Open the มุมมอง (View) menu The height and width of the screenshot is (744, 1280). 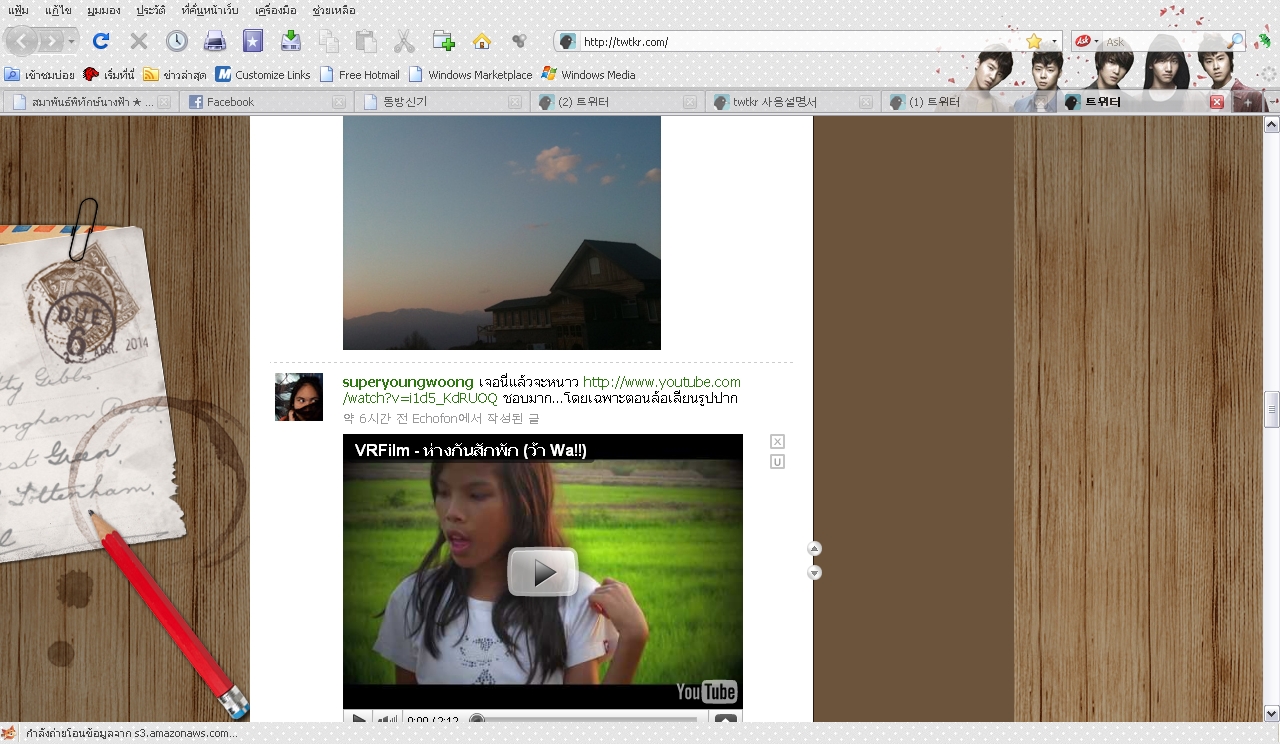point(104,10)
